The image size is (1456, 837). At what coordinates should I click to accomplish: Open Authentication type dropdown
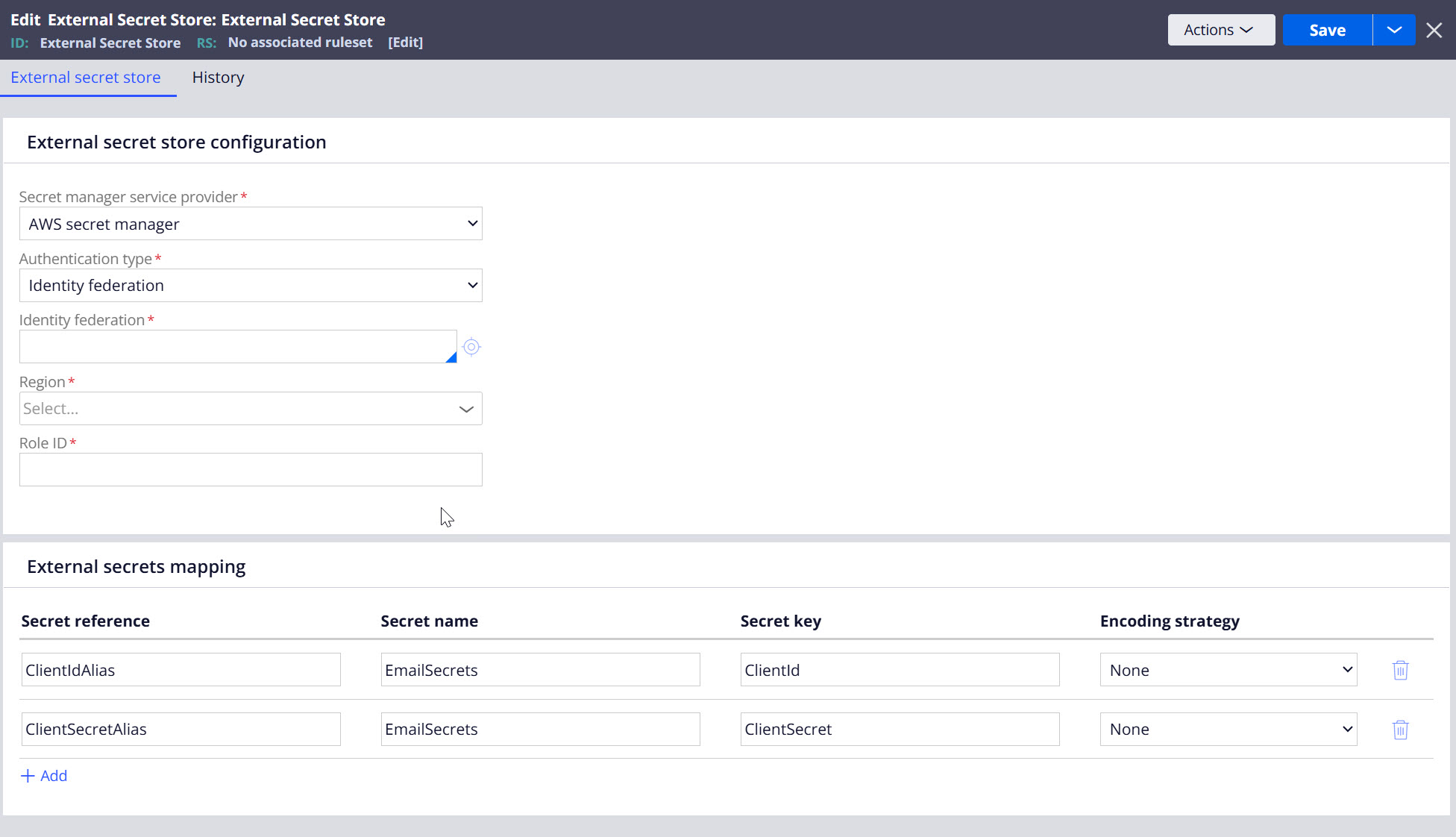251,286
